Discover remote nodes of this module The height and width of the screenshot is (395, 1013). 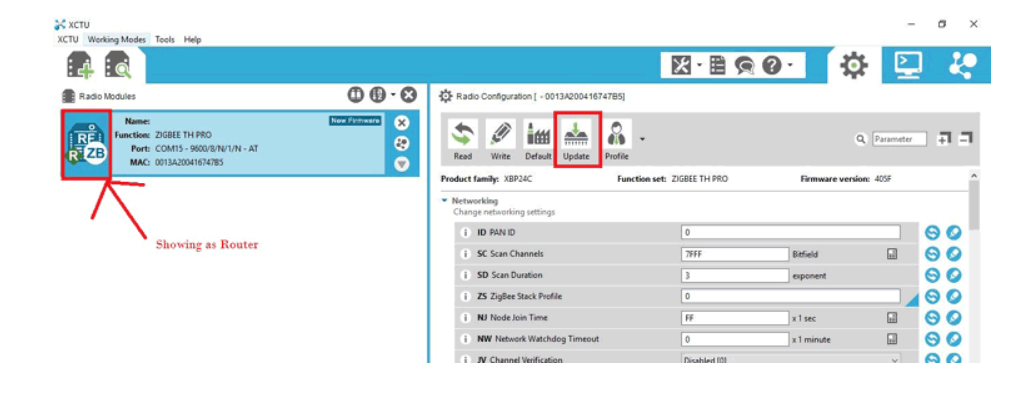402,144
